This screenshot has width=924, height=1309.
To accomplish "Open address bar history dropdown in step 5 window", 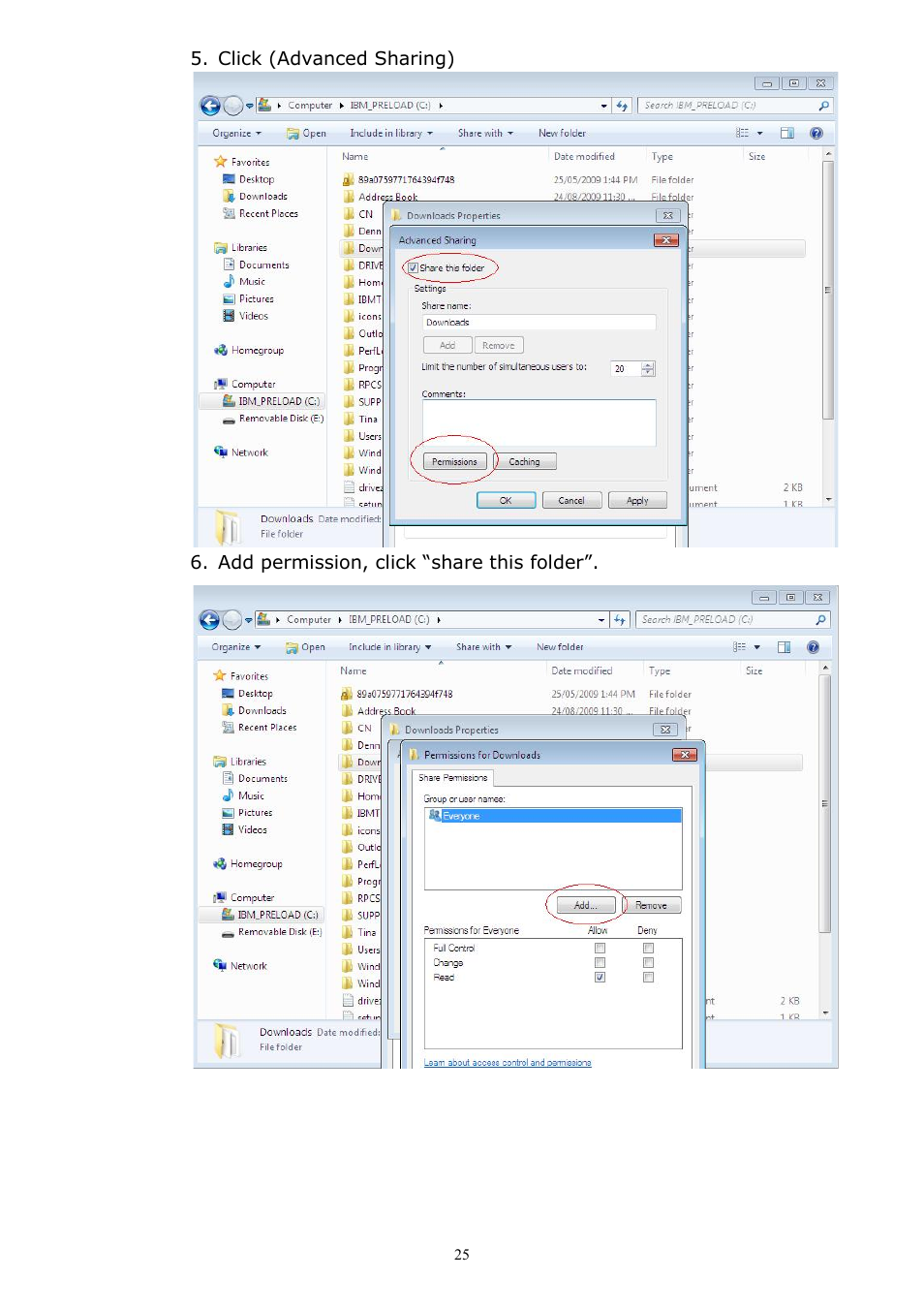I will 603,106.
